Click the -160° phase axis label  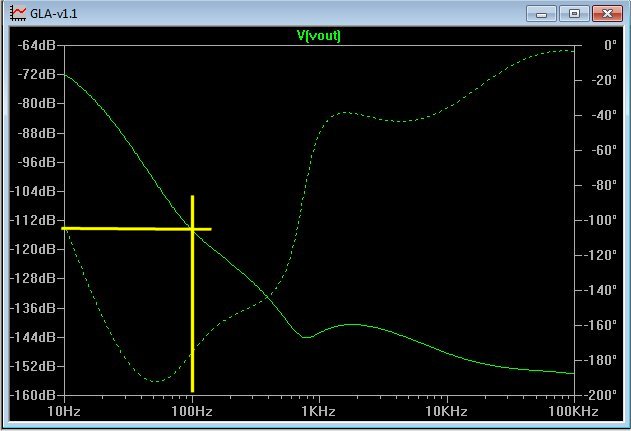click(x=601, y=325)
